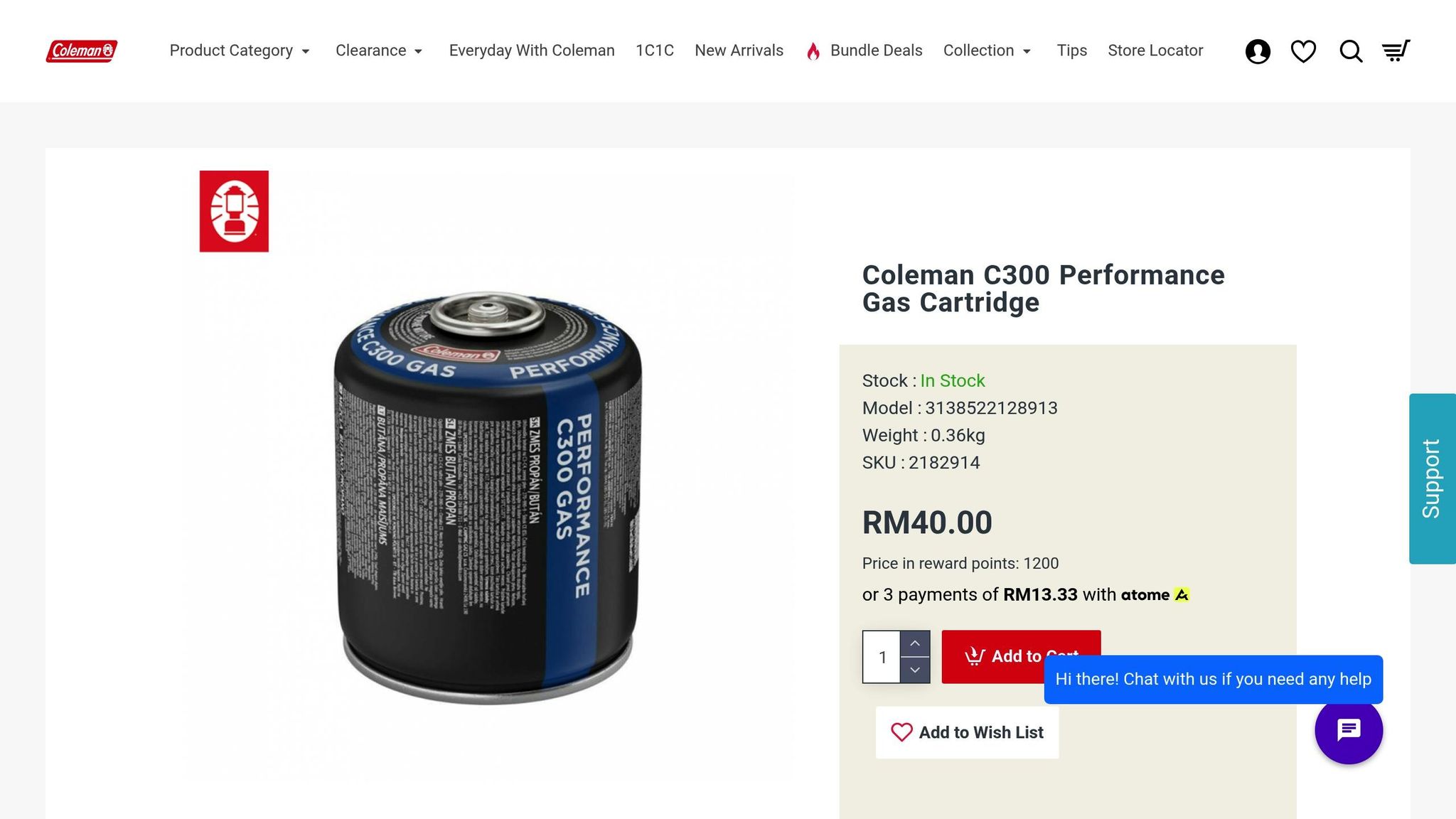
Task: Open the account profile icon
Action: click(1257, 50)
